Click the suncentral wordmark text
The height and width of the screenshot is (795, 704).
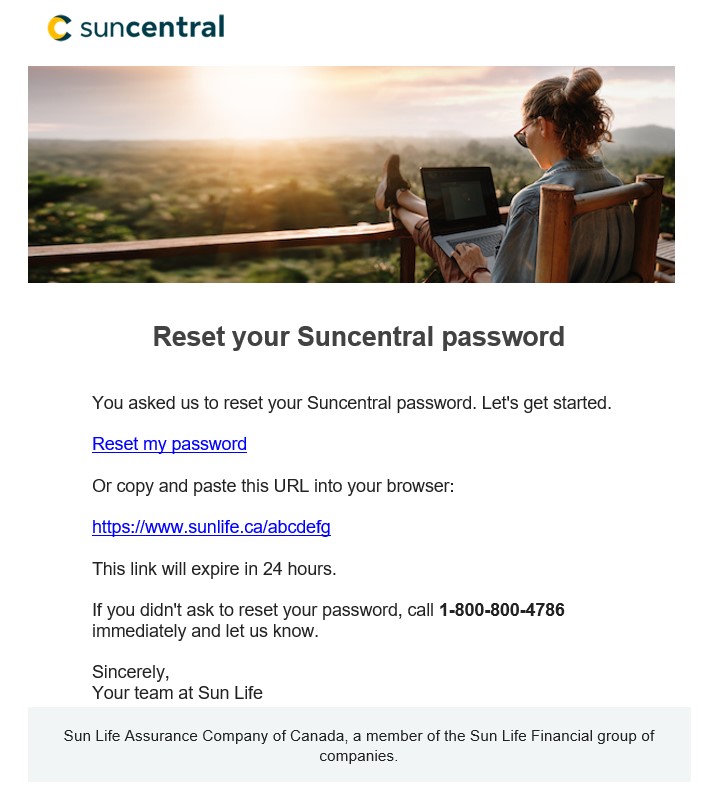[x=151, y=27]
